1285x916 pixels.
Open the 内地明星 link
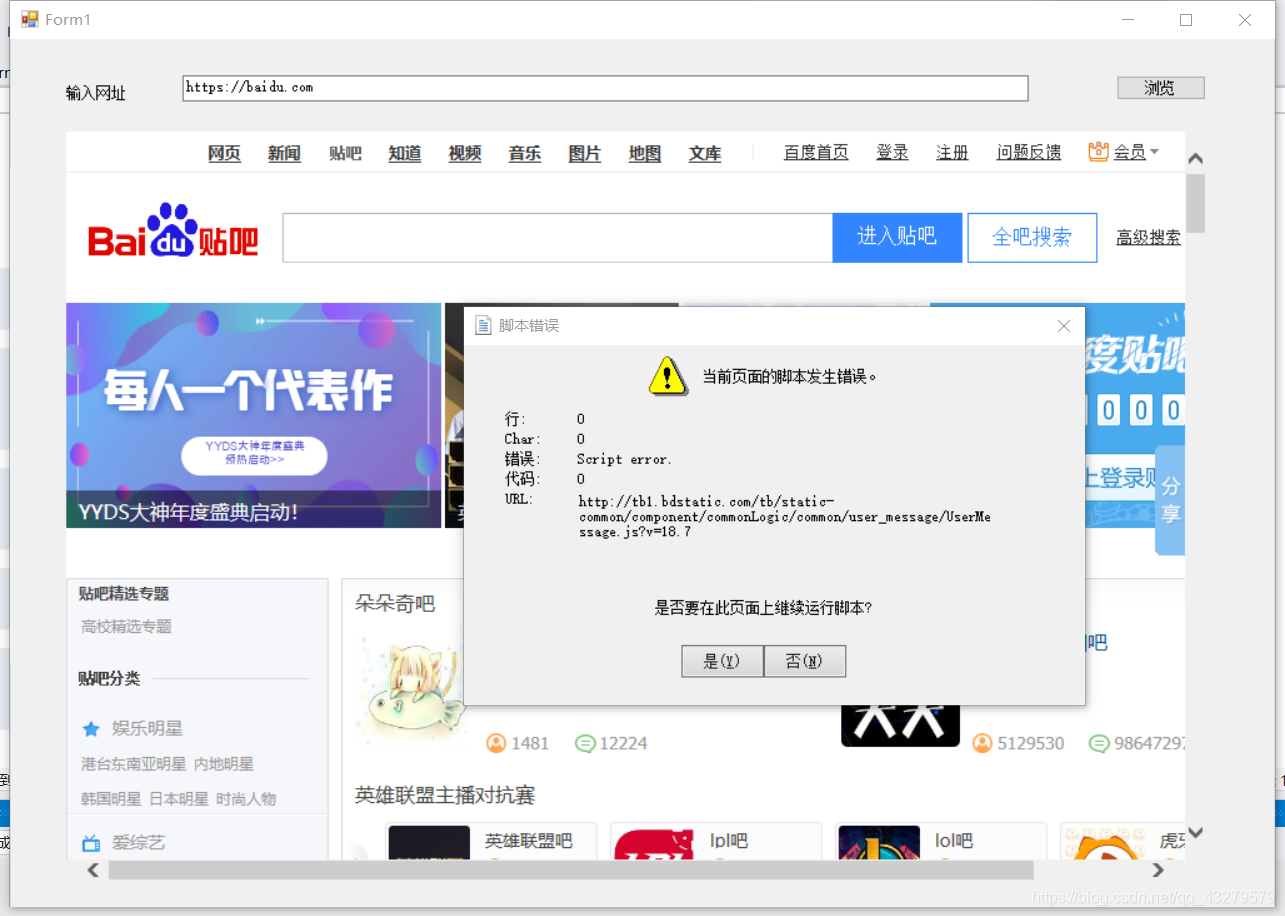click(224, 764)
